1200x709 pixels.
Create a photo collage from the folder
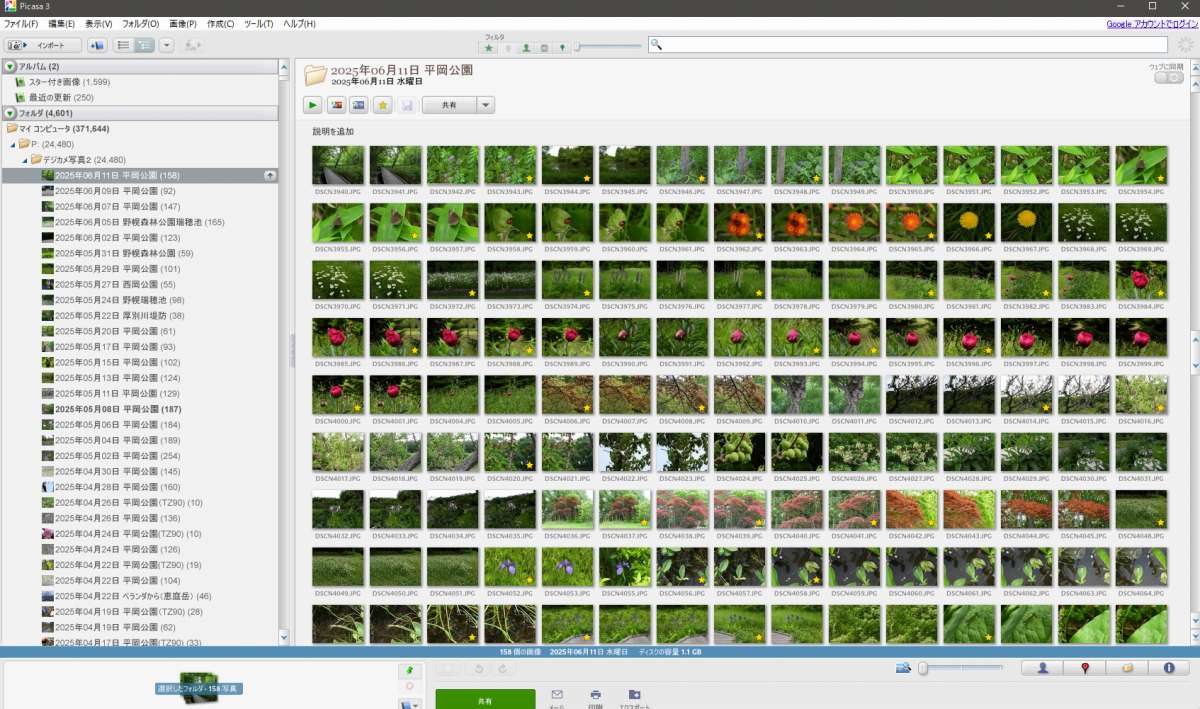[x=336, y=105]
